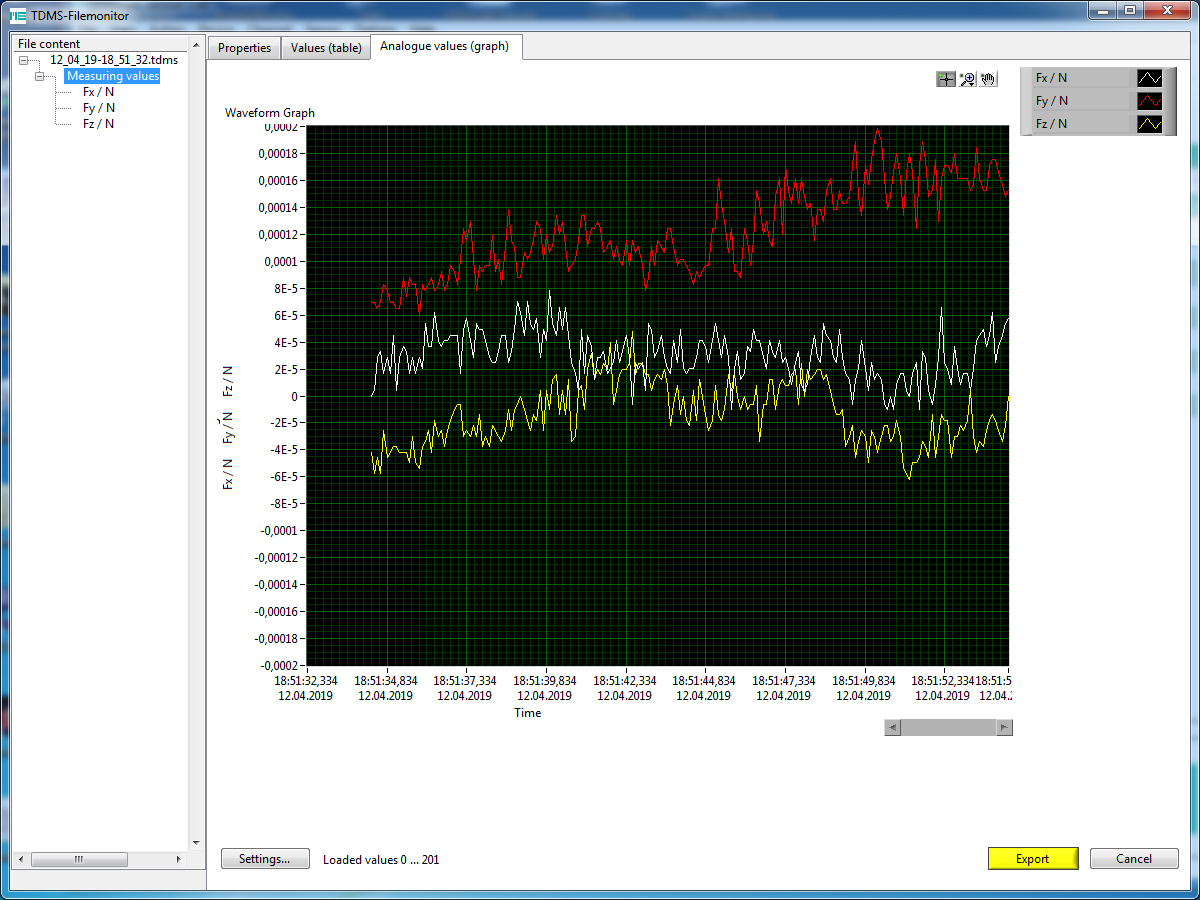Activate the hand pan tool
Image resolution: width=1200 pixels, height=900 pixels.
pyautogui.click(x=988, y=79)
